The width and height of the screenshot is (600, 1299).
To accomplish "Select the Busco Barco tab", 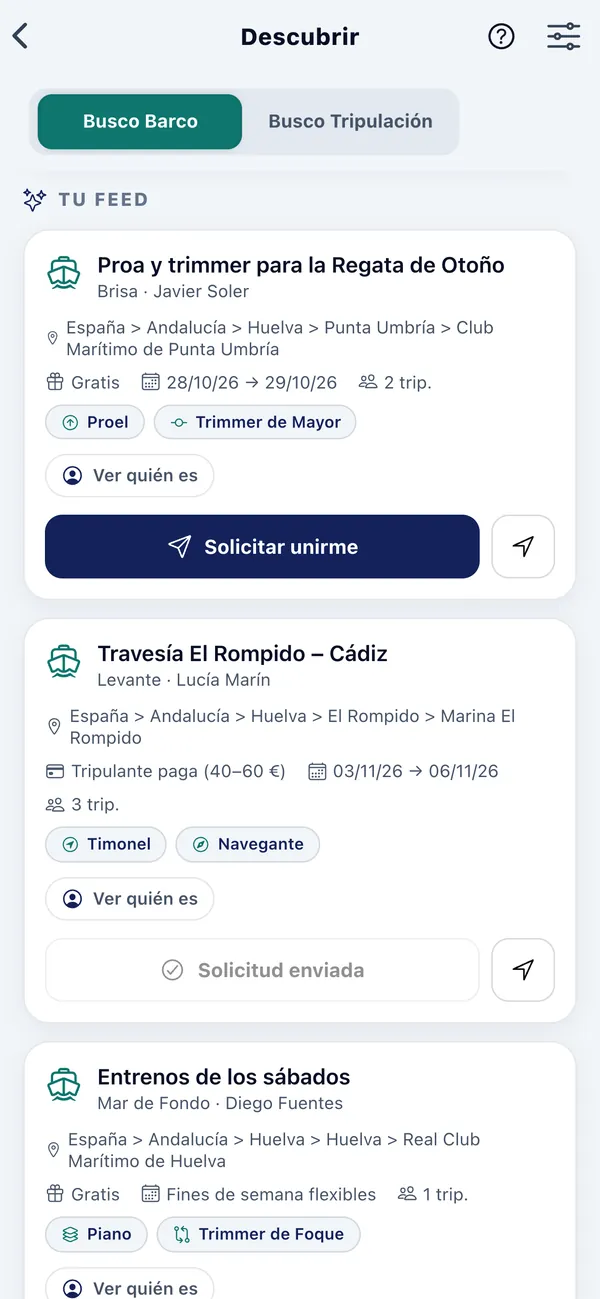I will tap(140, 122).
